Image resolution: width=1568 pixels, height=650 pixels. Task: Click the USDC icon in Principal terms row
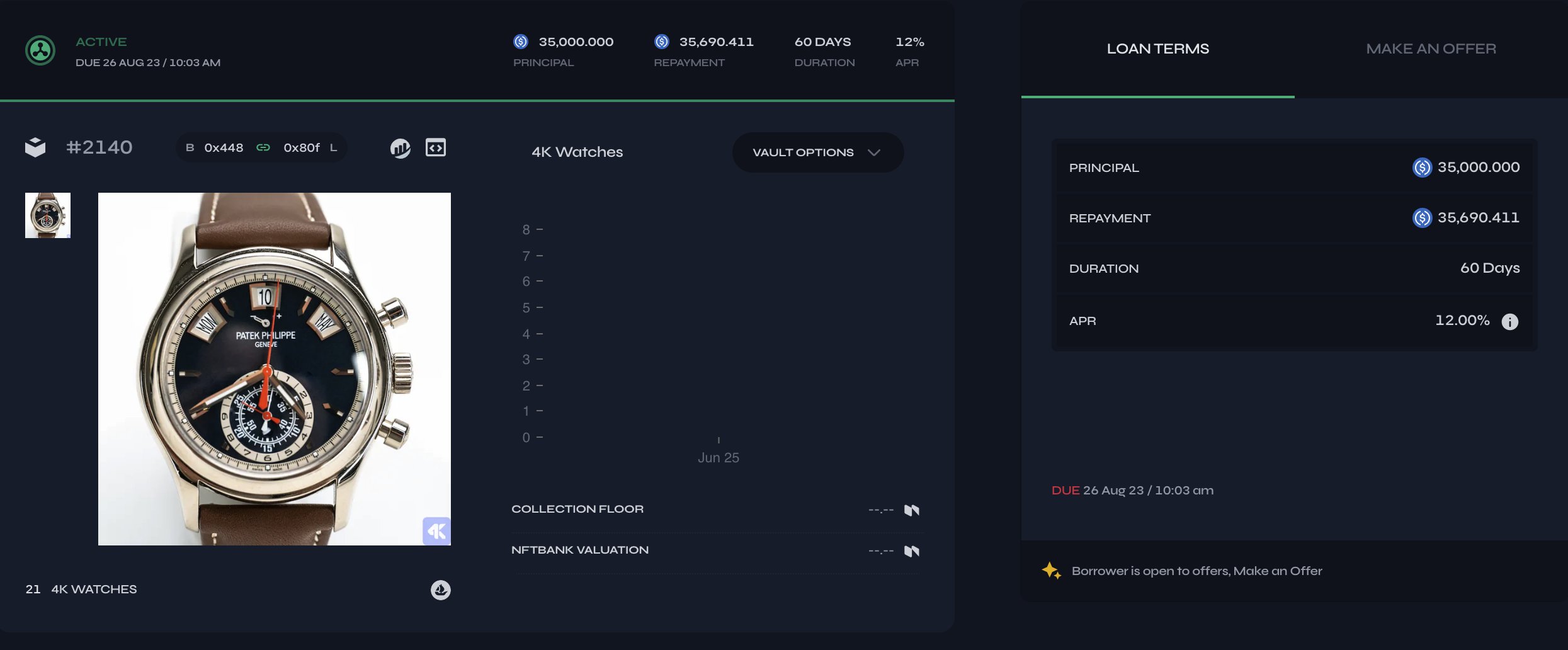pos(1422,168)
